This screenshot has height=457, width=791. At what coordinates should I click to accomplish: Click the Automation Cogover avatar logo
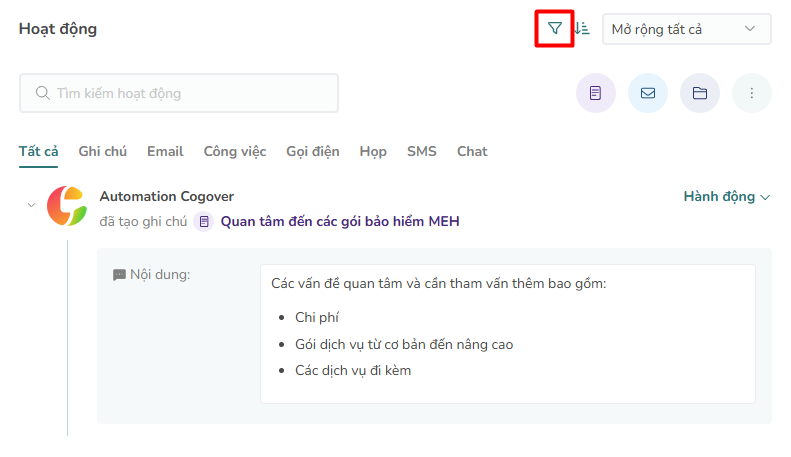pyautogui.click(x=67, y=206)
